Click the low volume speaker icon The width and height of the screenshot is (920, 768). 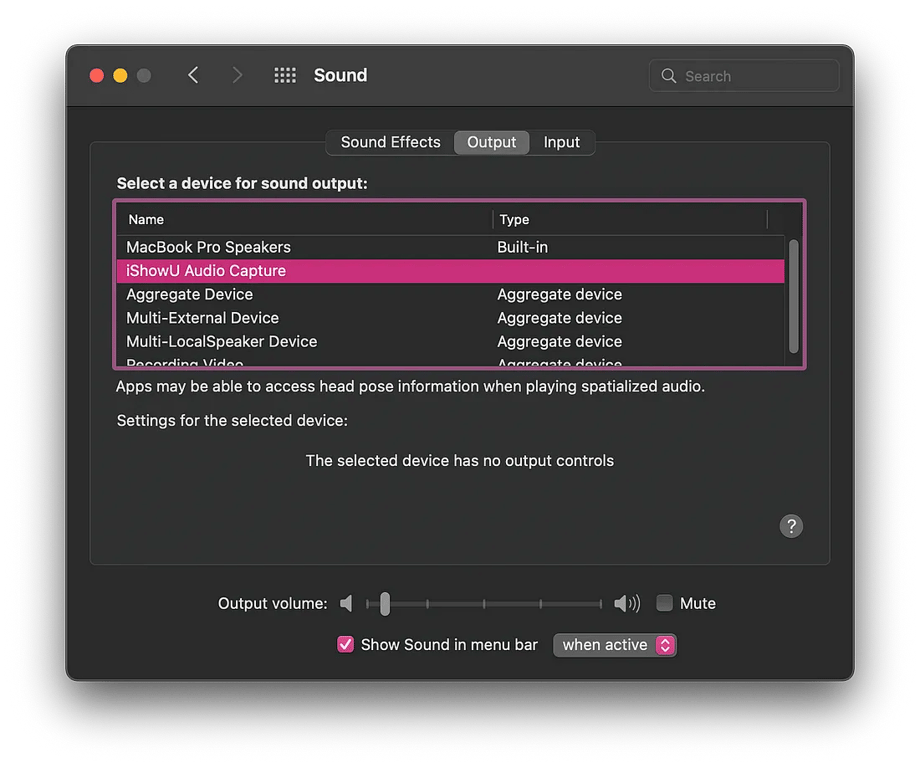[x=346, y=603]
